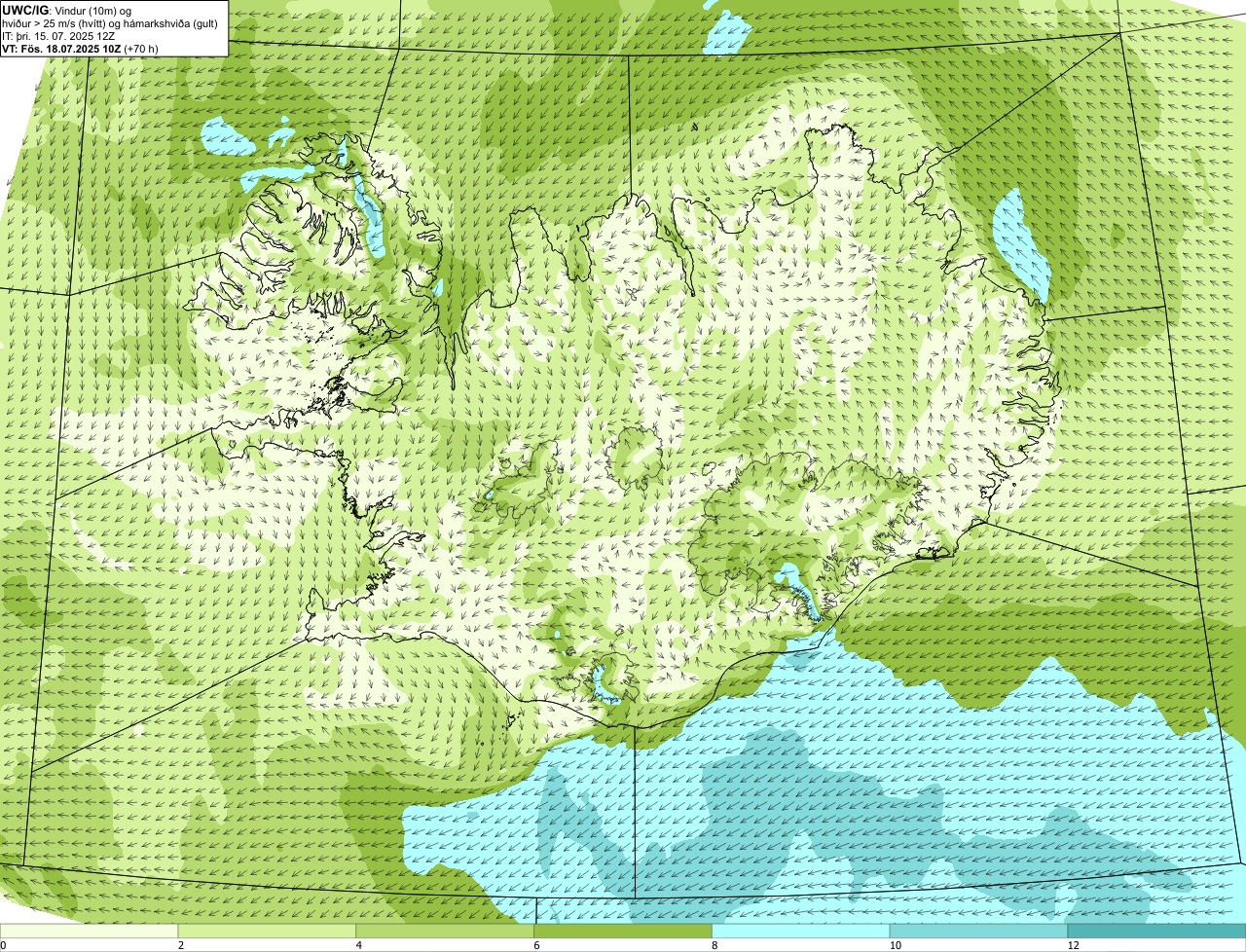
Task: Select the light green 2–4 m/s color segment
Action: [268, 932]
